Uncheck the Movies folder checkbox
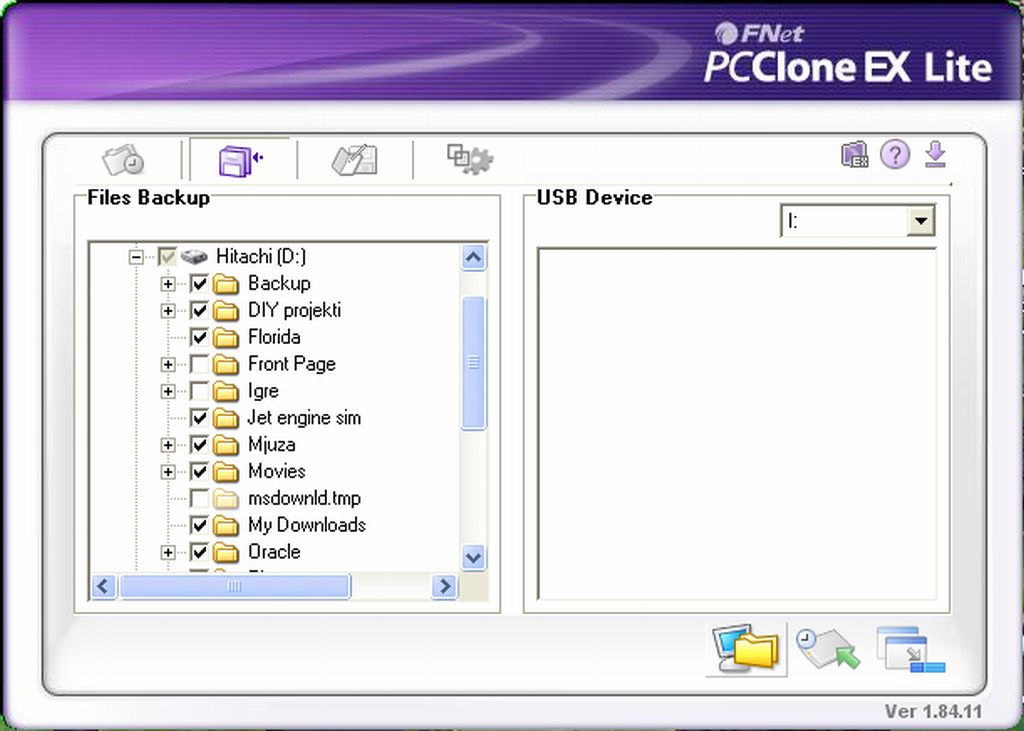Viewport: 1024px width, 731px height. point(199,472)
